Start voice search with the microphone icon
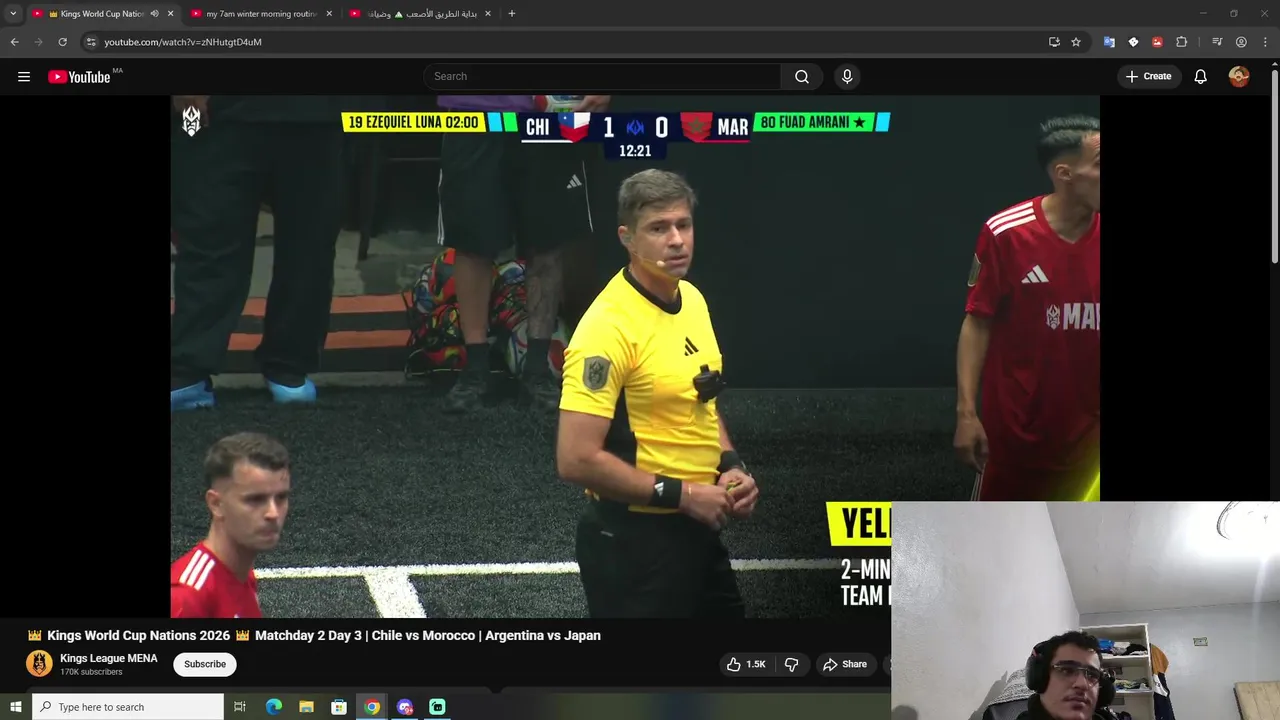 click(847, 77)
